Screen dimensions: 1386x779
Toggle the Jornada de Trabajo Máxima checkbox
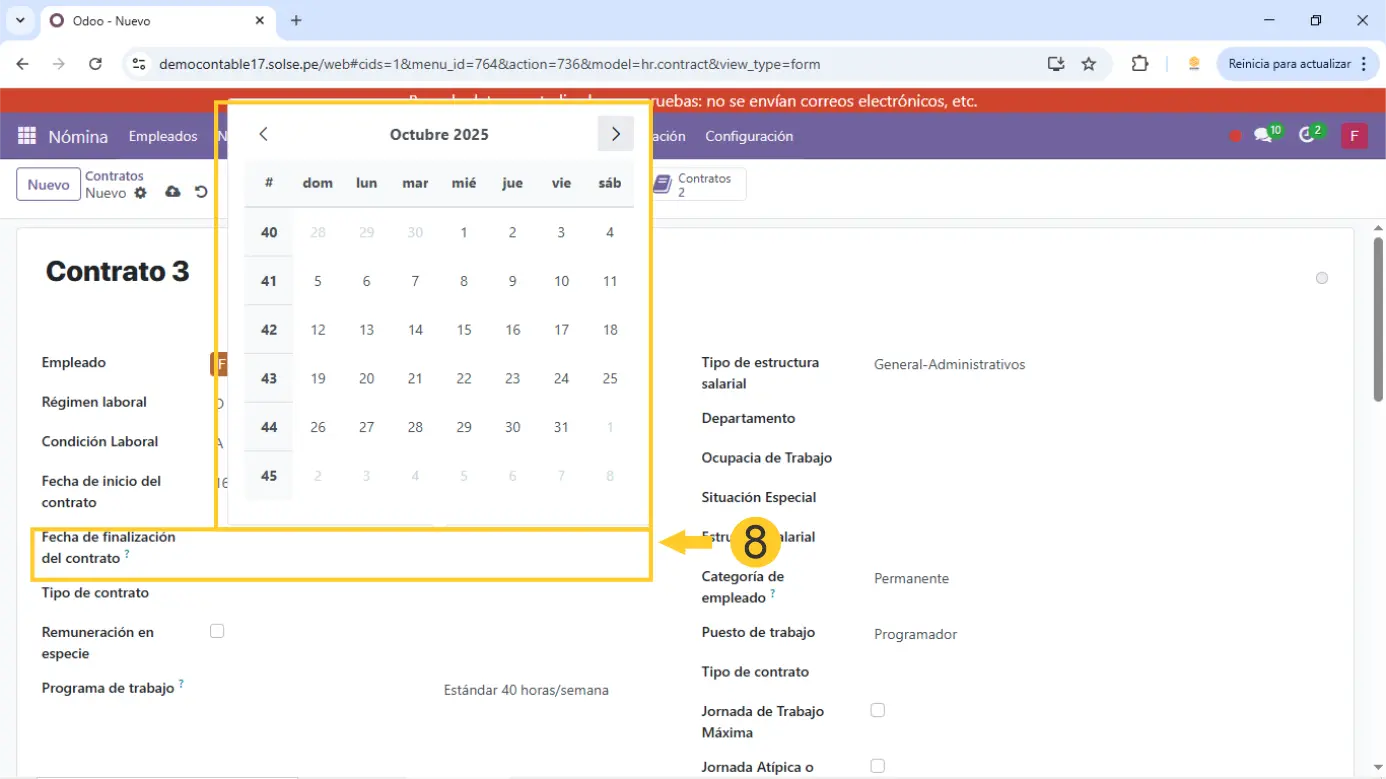click(x=877, y=710)
